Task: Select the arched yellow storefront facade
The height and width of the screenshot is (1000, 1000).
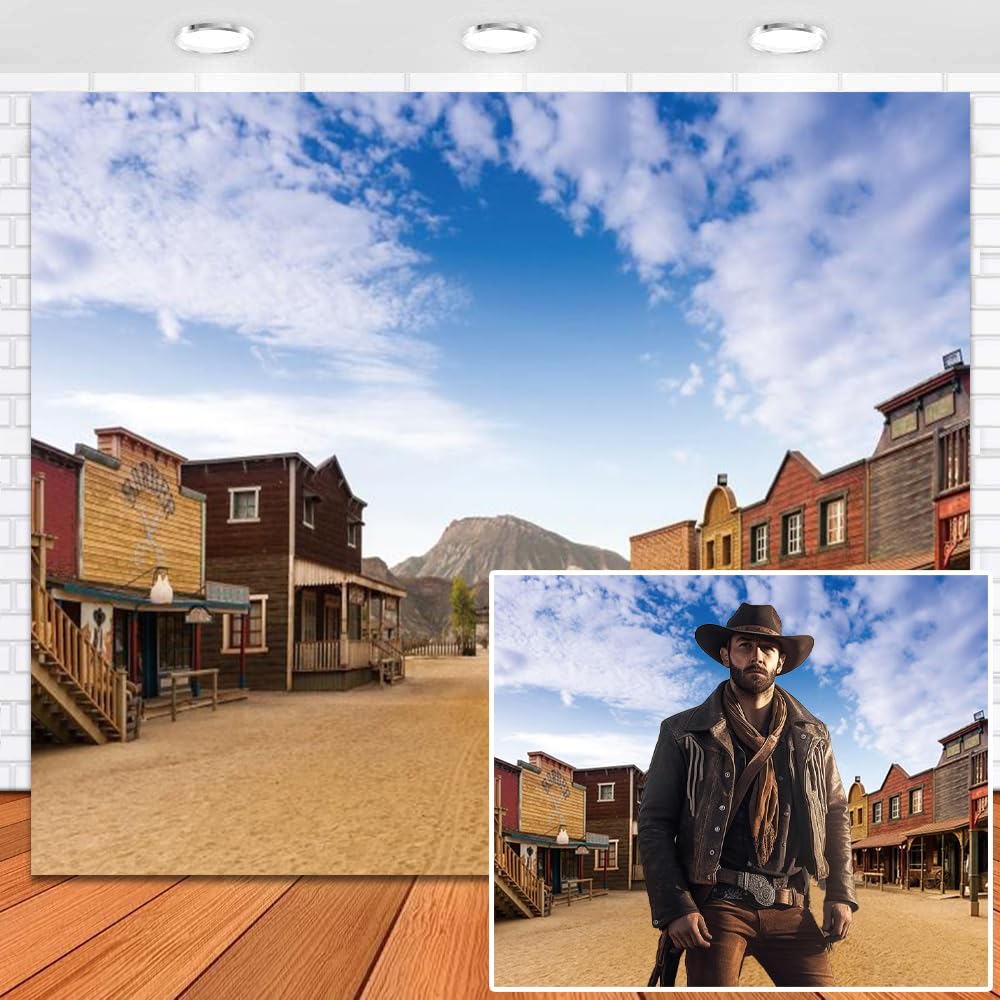Action: 720,513
